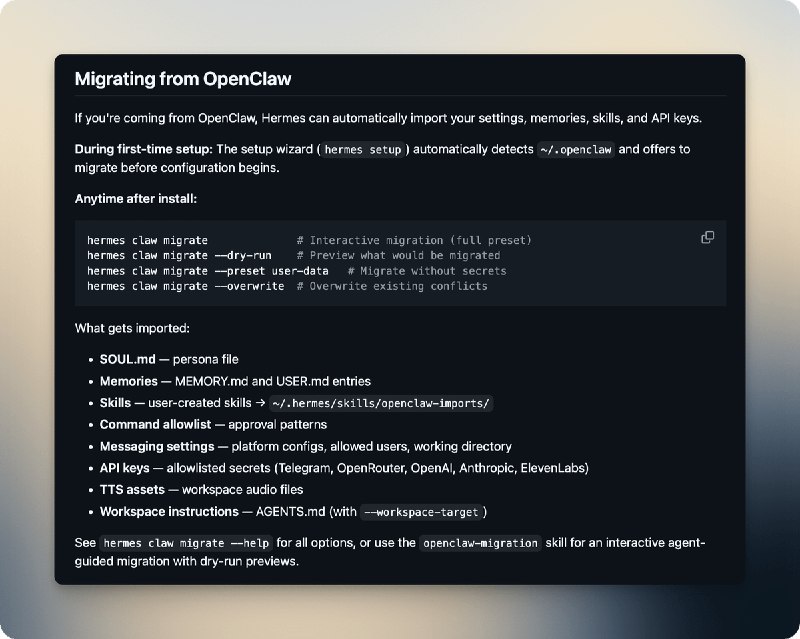Click the "Memories" bullet item
800x639 pixels.
click(129, 381)
